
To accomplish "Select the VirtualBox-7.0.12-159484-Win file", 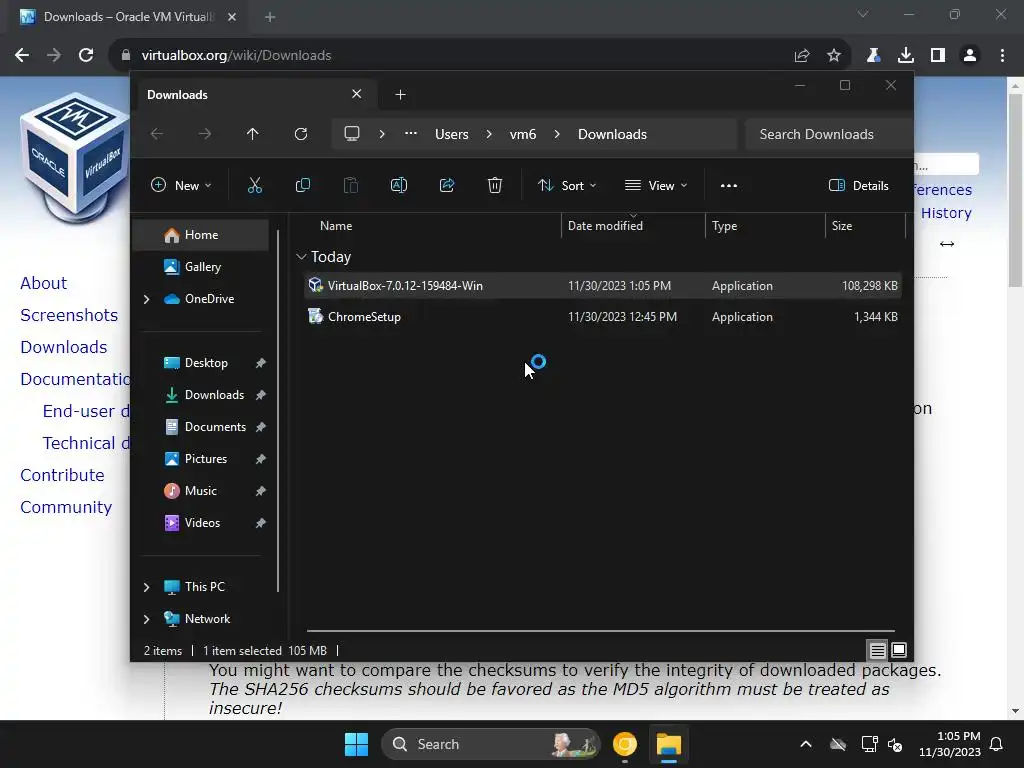I will click(x=603, y=285).
